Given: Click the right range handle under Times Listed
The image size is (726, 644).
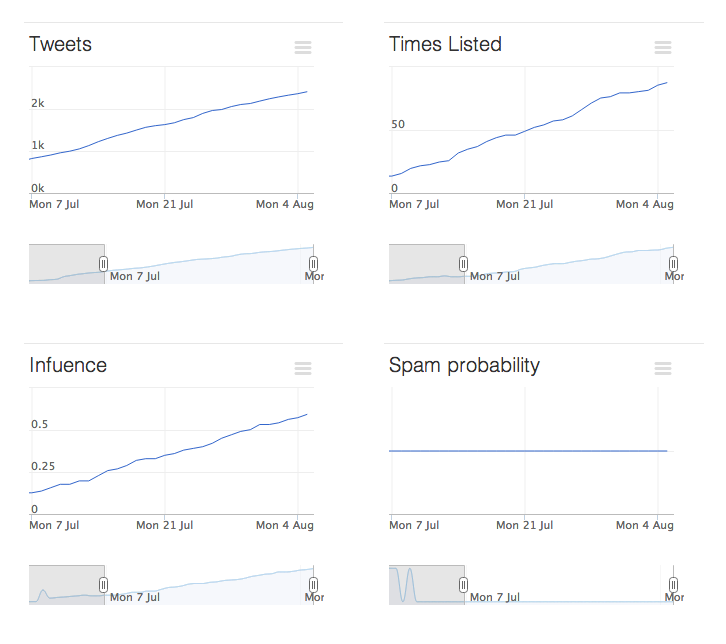Looking at the screenshot, I should [x=673, y=263].
